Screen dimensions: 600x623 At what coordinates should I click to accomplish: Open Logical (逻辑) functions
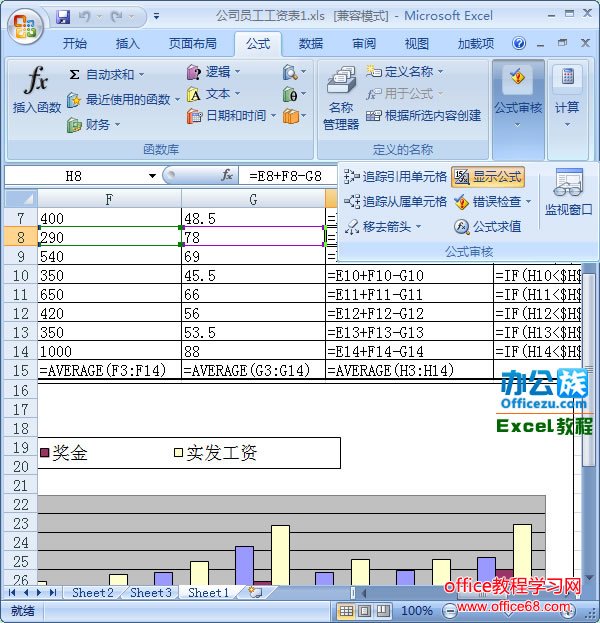213,72
